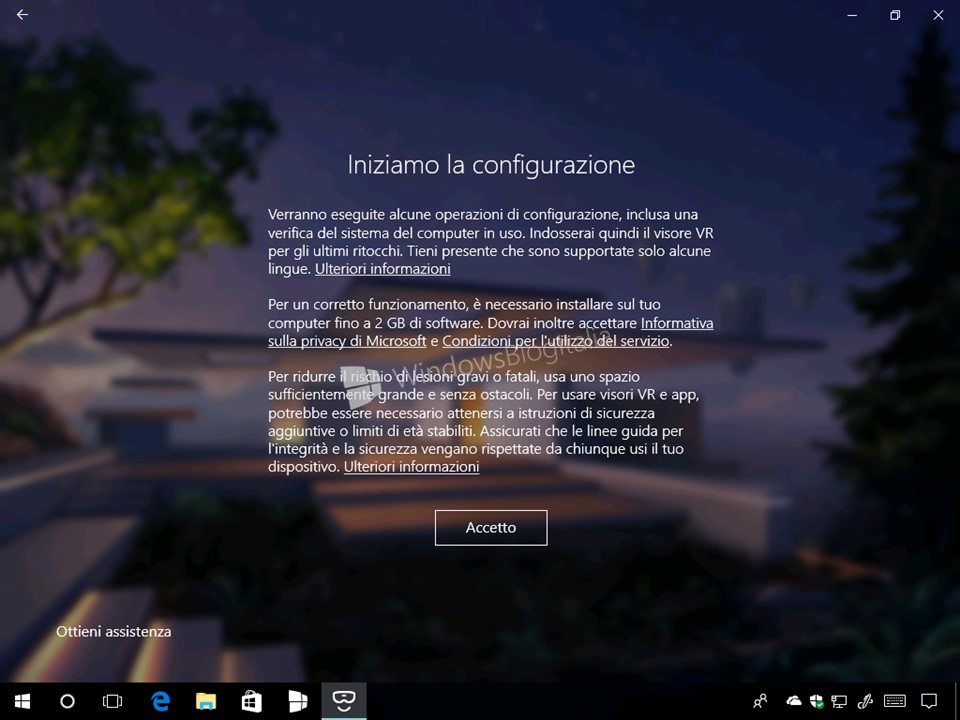The width and height of the screenshot is (960, 720).
Task: Click Ottieni assistenza link
Action: tap(114, 631)
